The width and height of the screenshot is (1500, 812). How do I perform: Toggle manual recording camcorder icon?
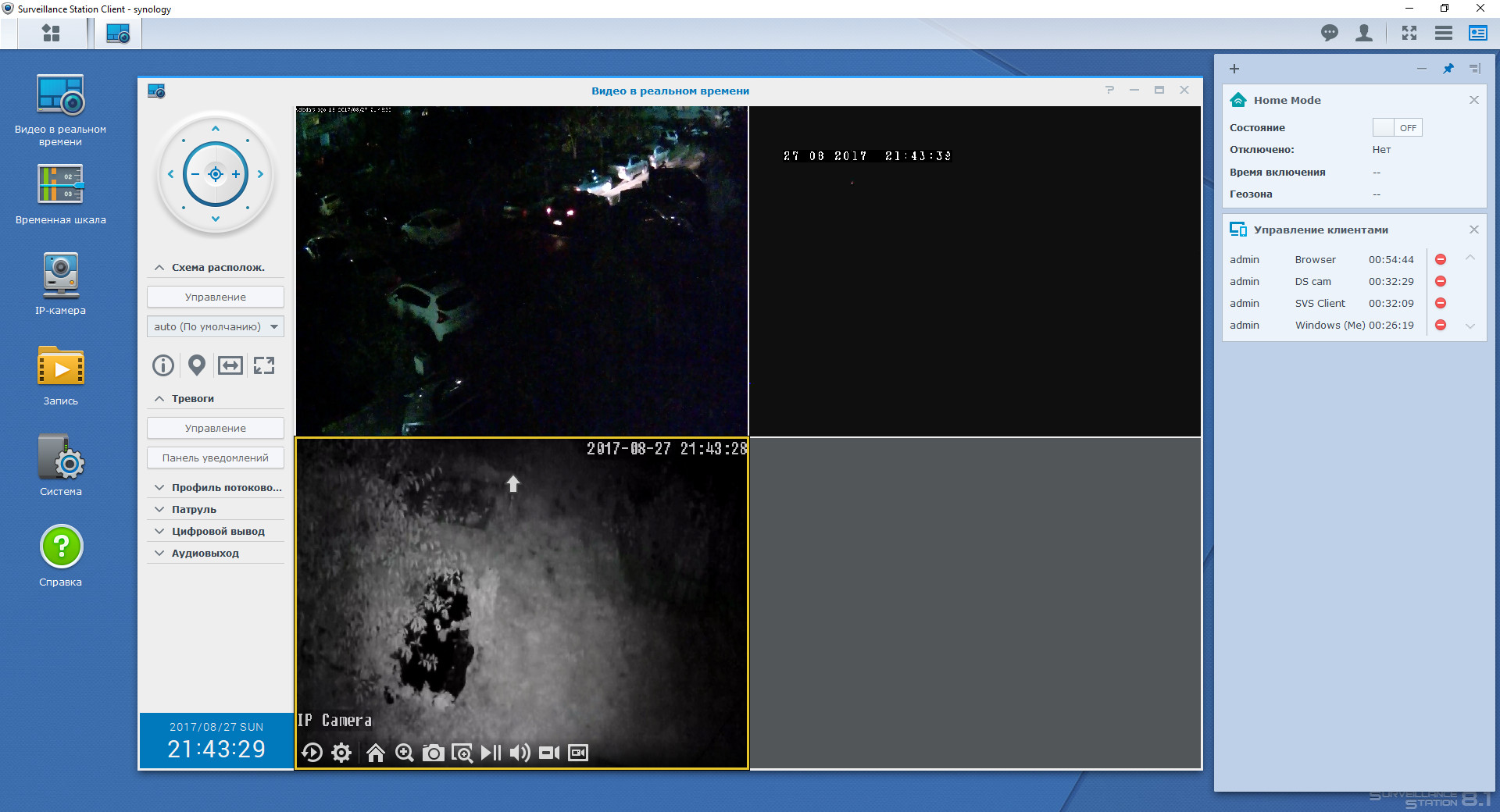[x=549, y=753]
